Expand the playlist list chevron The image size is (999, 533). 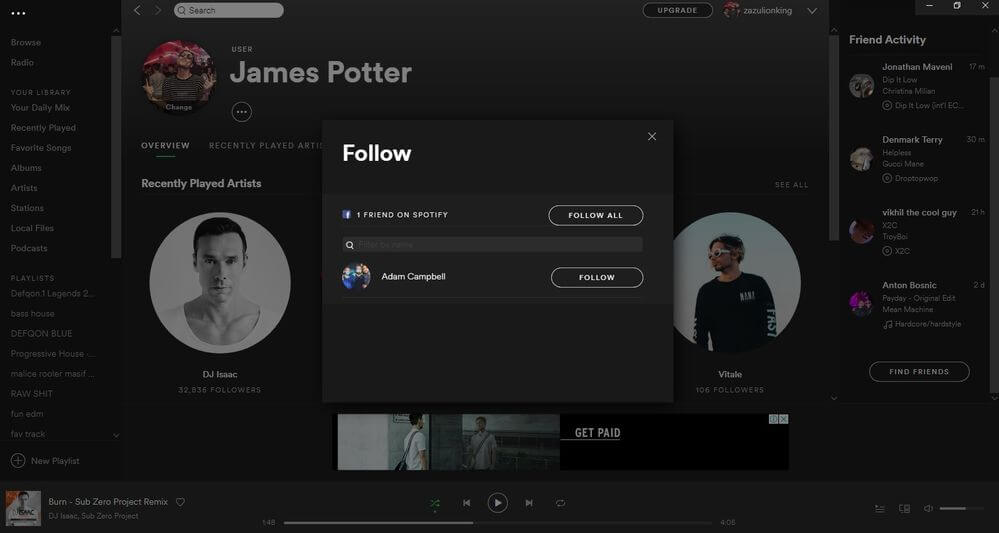(x=116, y=436)
